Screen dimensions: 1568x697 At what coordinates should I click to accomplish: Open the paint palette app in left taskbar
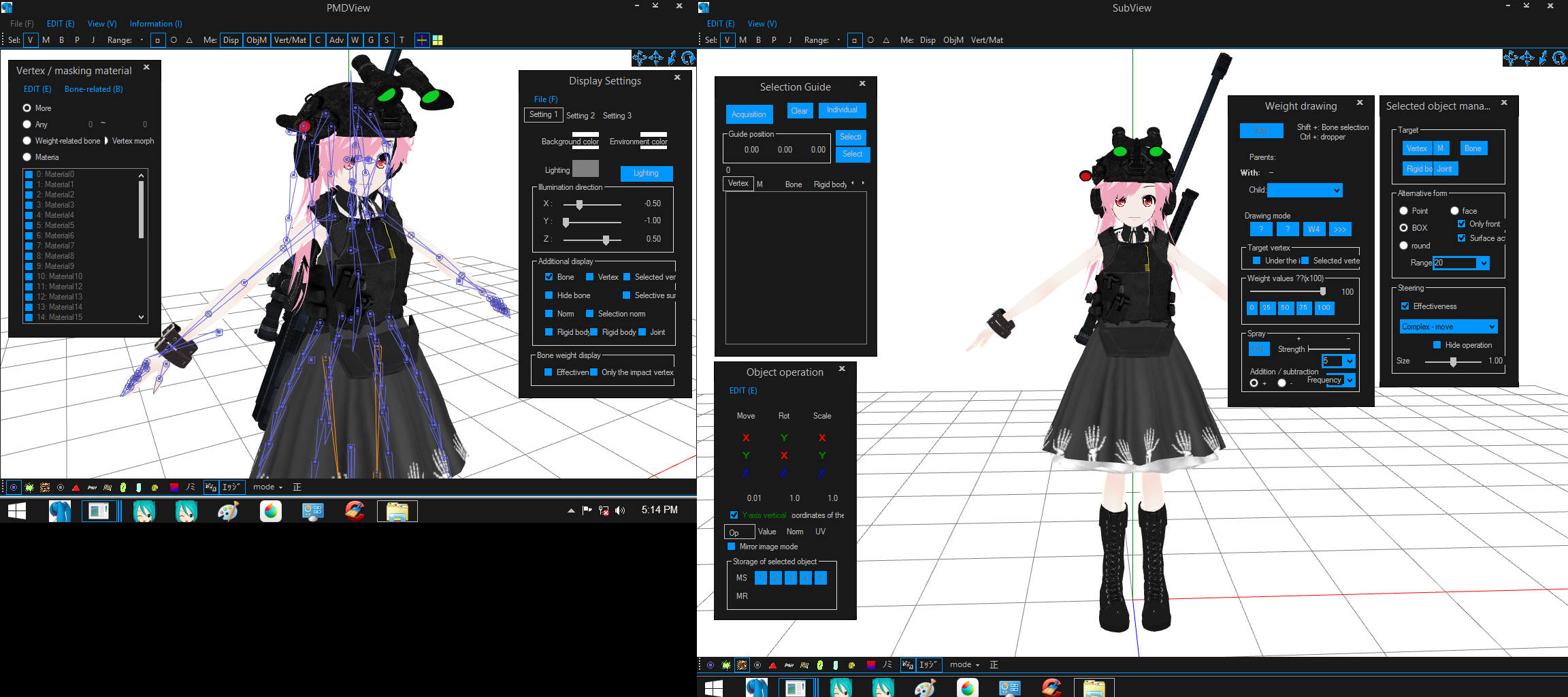(228, 511)
